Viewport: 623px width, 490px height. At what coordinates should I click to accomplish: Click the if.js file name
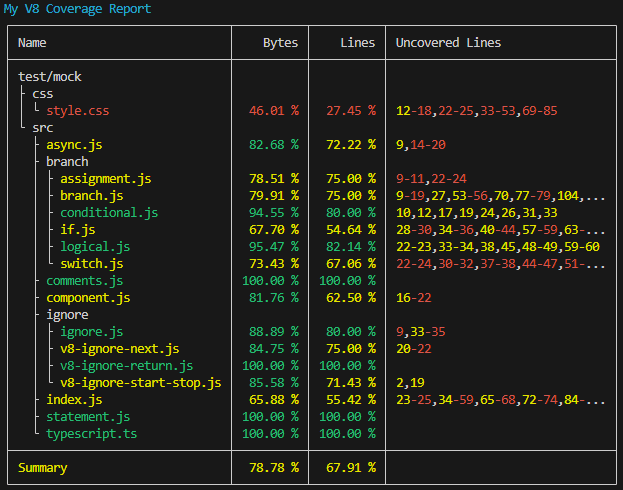[x=78, y=230]
